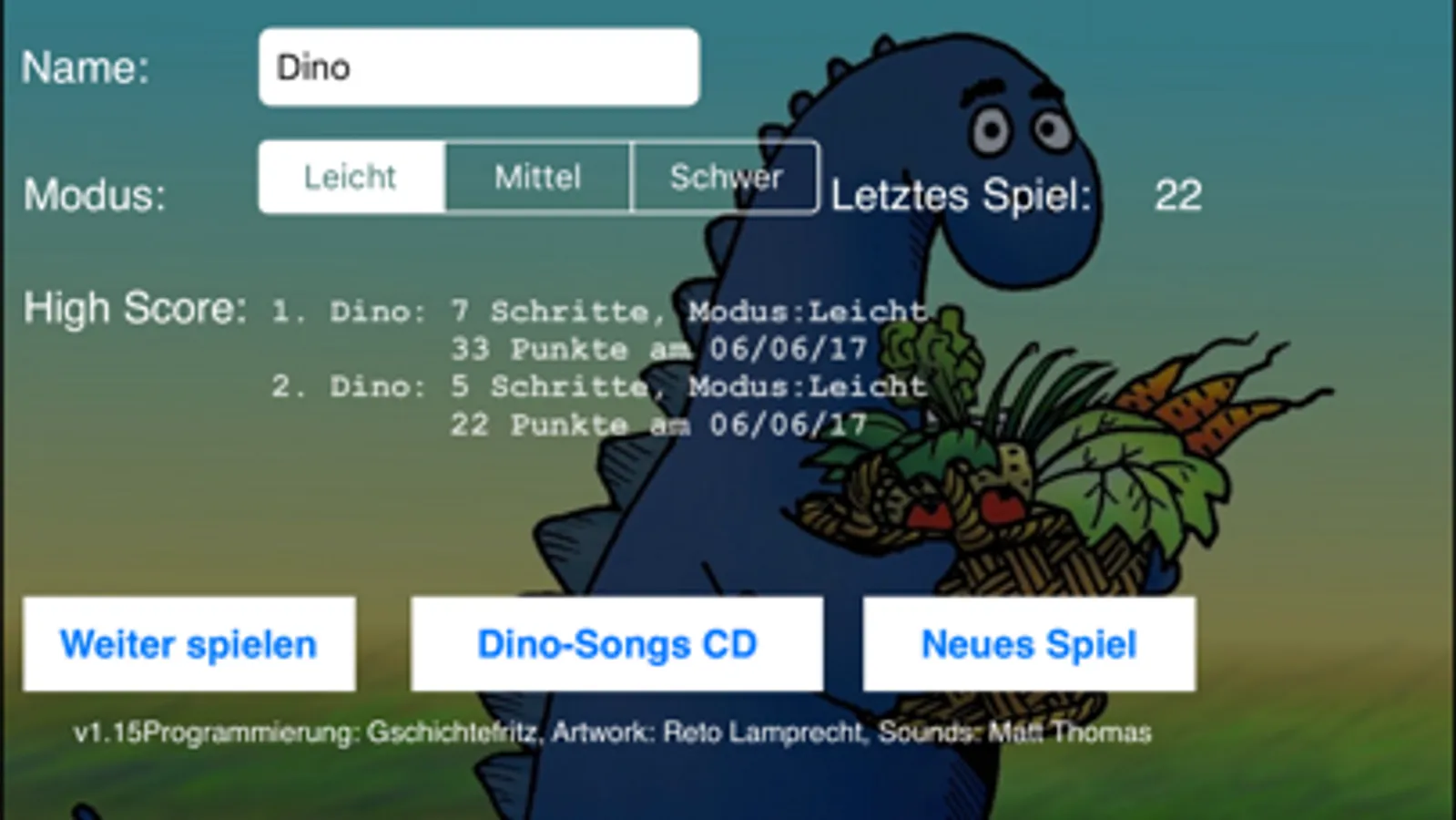Tap the dinosaur's left eye
The height and width of the screenshot is (820, 1456).
[991, 131]
